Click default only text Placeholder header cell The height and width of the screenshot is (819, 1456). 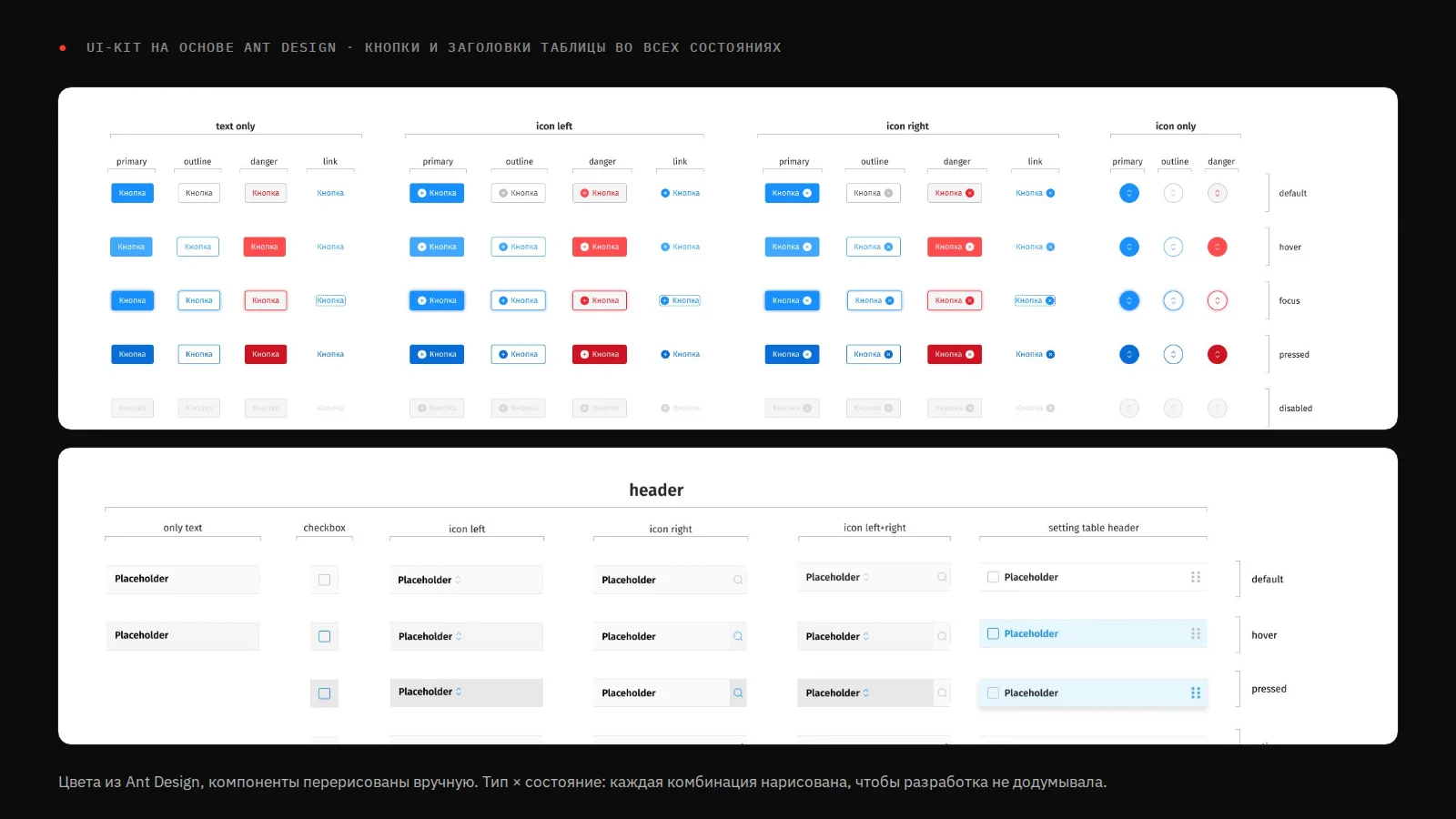point(182,580)
